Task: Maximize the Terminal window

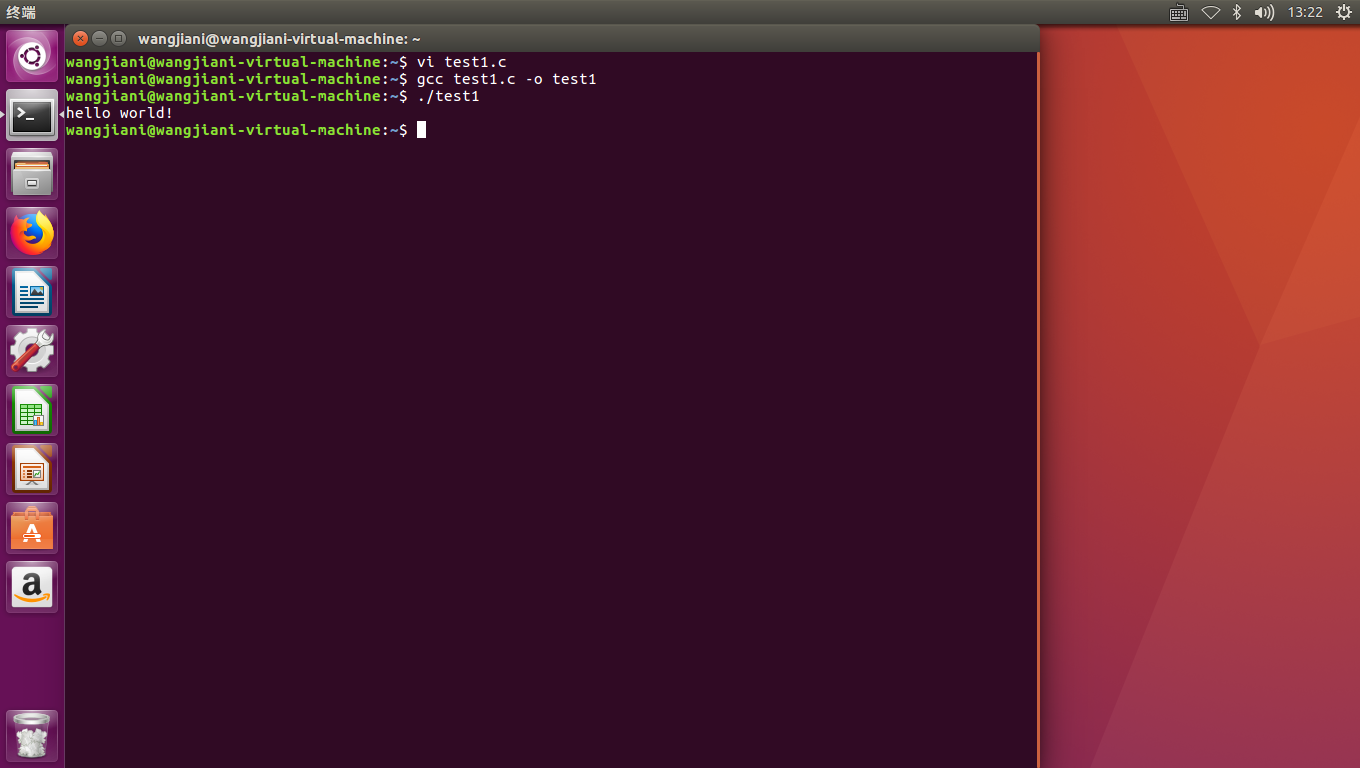Action: (118, 38)
